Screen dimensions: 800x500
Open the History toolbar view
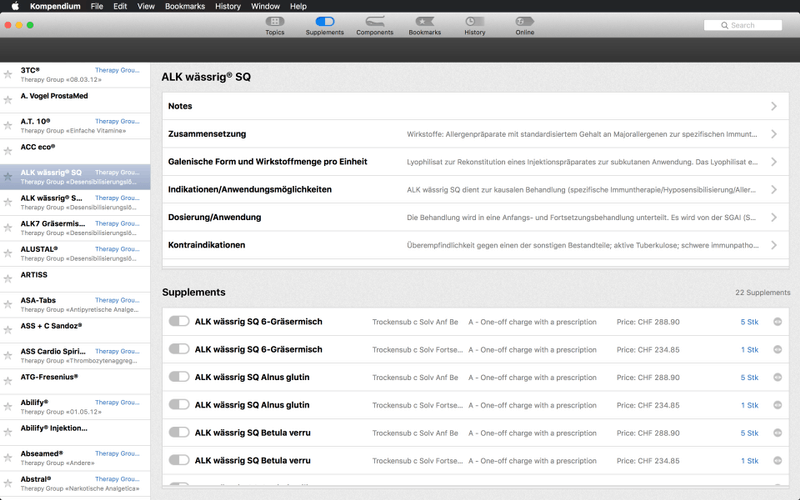coord(474,26)
